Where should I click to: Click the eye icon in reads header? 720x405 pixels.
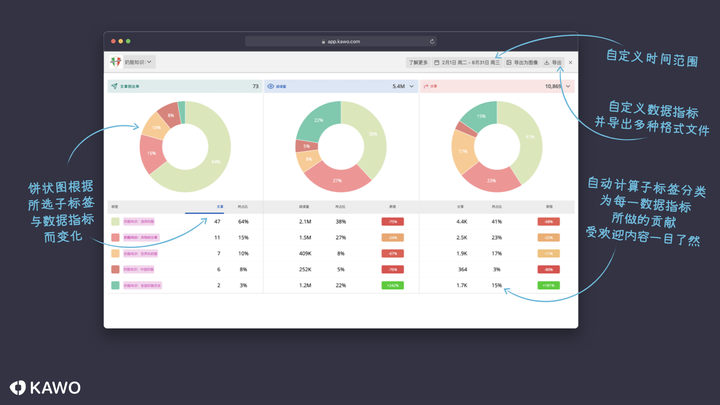pos(270,86)
